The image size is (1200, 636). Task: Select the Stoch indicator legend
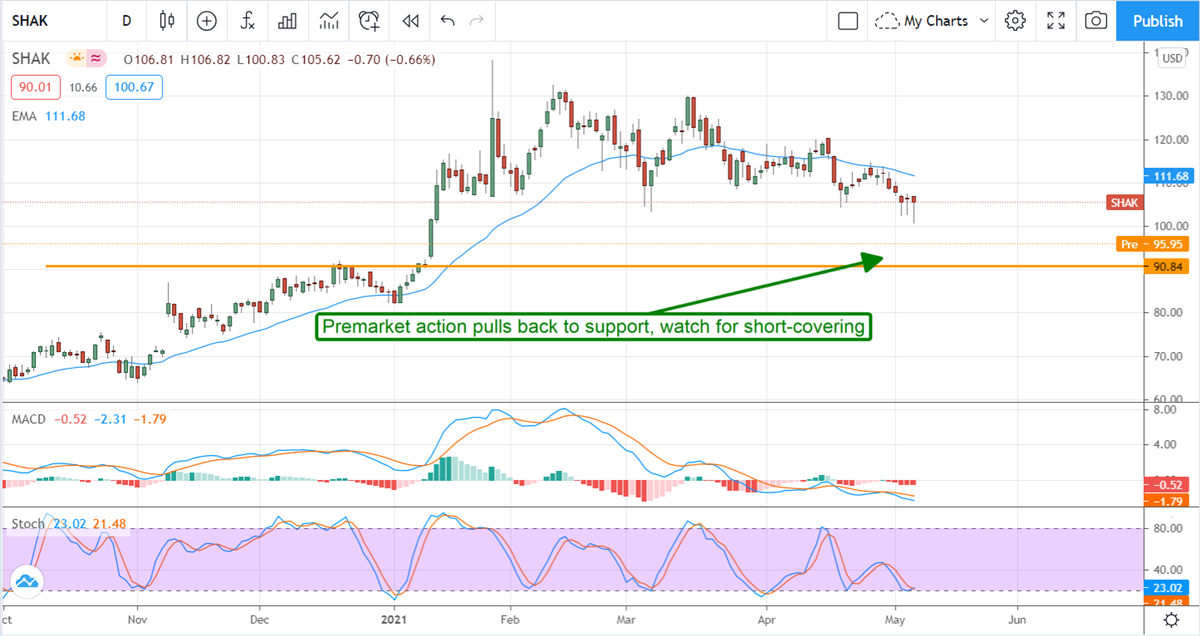click(x=28, y=524)
